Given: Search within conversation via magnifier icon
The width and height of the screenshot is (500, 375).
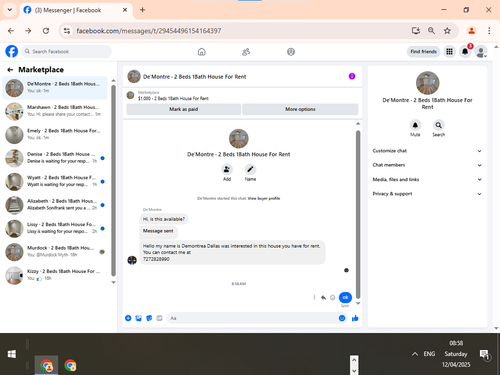Looking at the screenshot, I should pyautogui.click(x=438, y=125).
